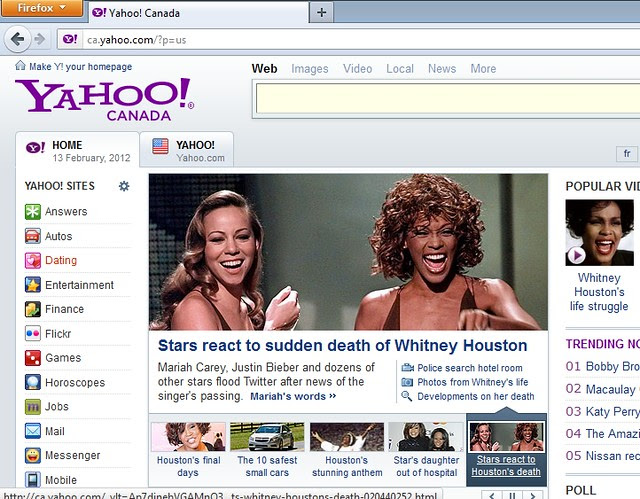Open the Answers site link

tap(66, 211)
